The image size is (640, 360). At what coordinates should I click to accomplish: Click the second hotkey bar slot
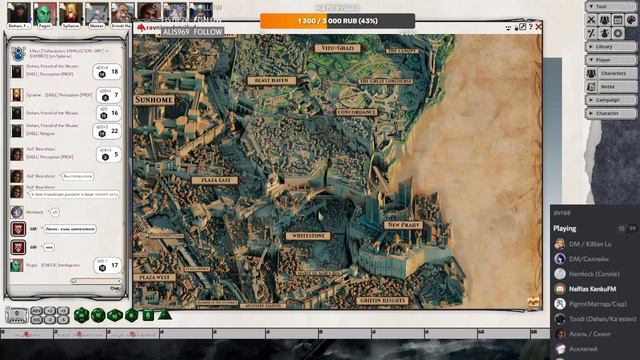(x=80, y=334)
